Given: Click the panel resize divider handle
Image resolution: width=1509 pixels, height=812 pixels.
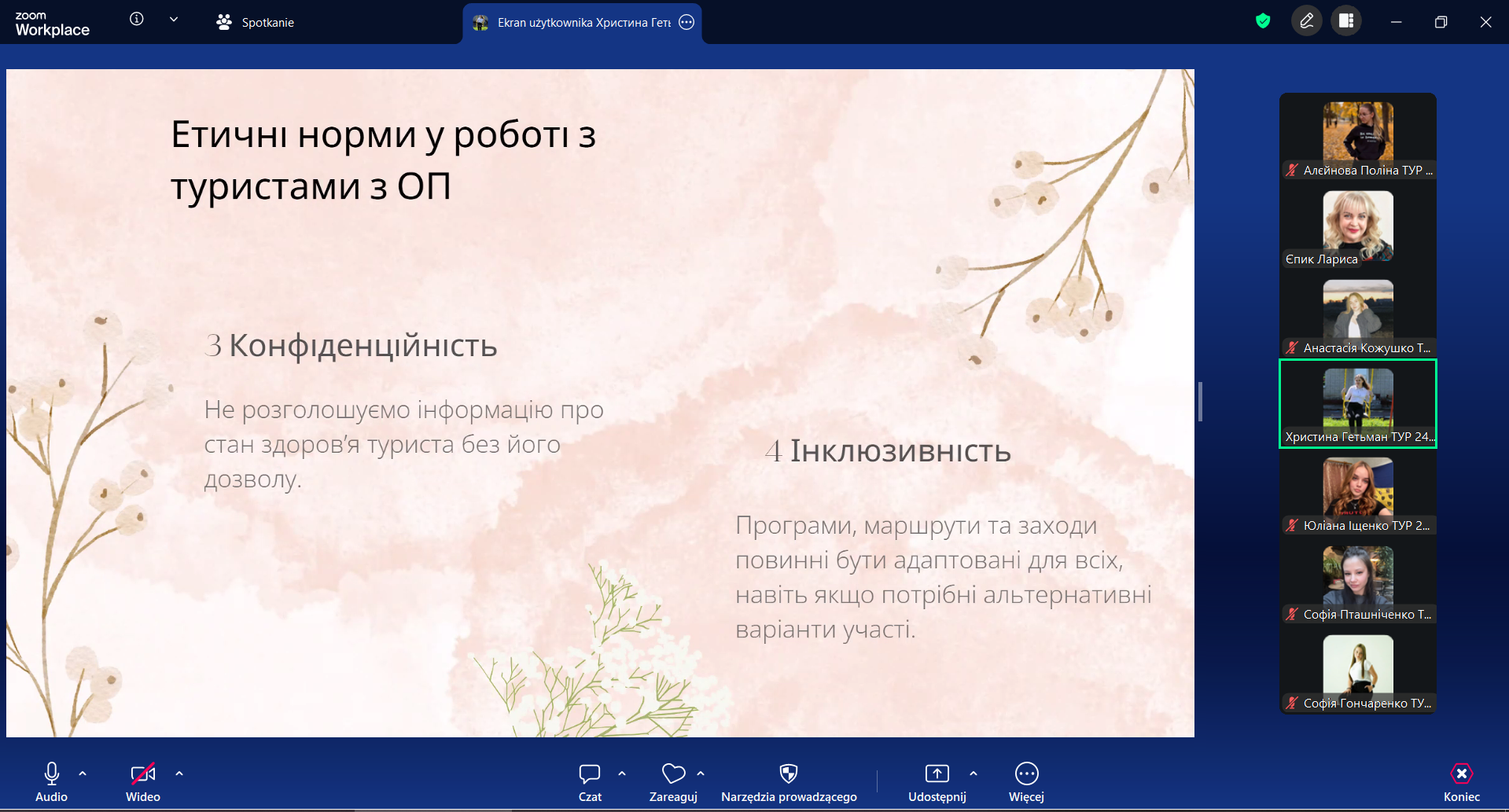Looking at the screenshot, I should point(1200,402).
